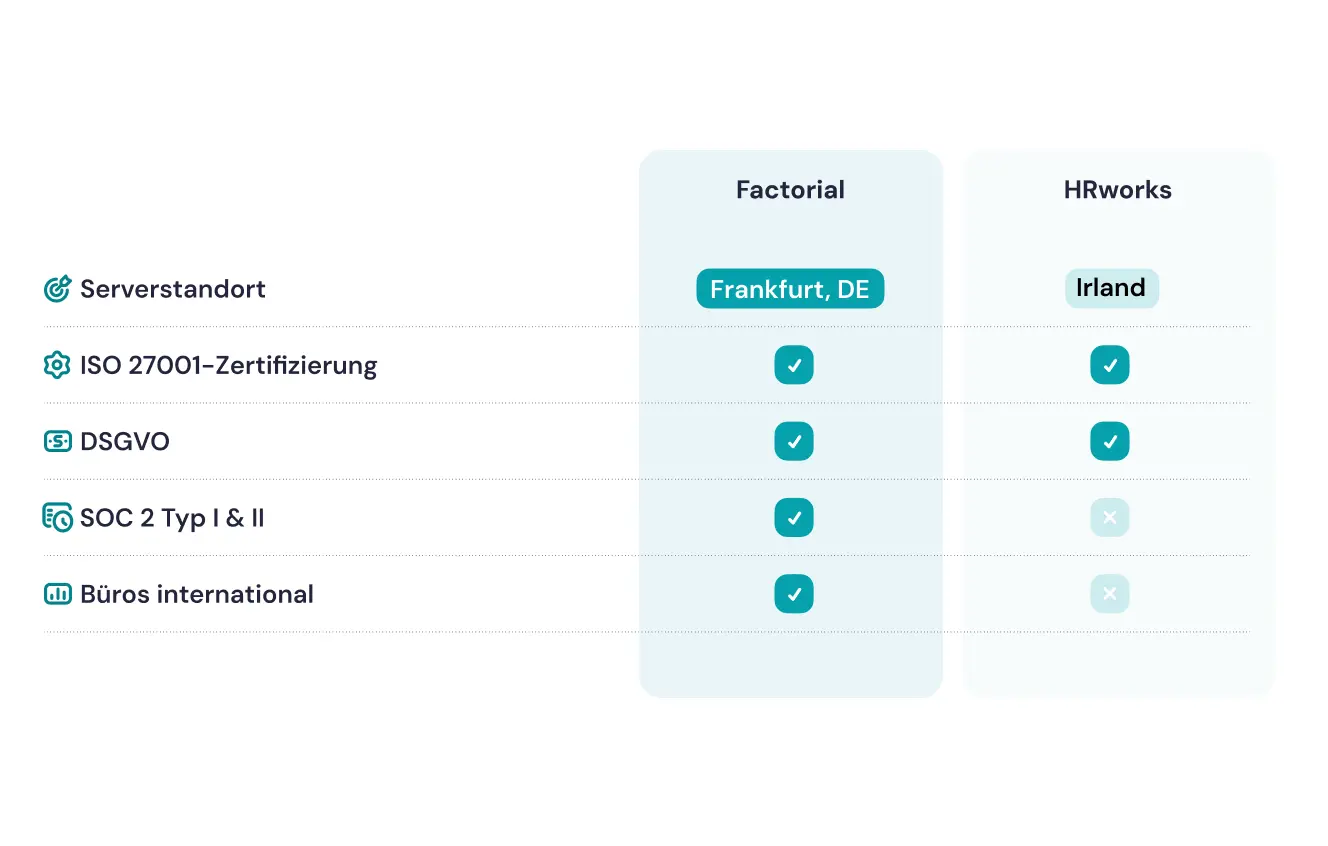The height and width of the screenshot is (846, 1328).
Task: Click the Büros international label
Action: 197,594
